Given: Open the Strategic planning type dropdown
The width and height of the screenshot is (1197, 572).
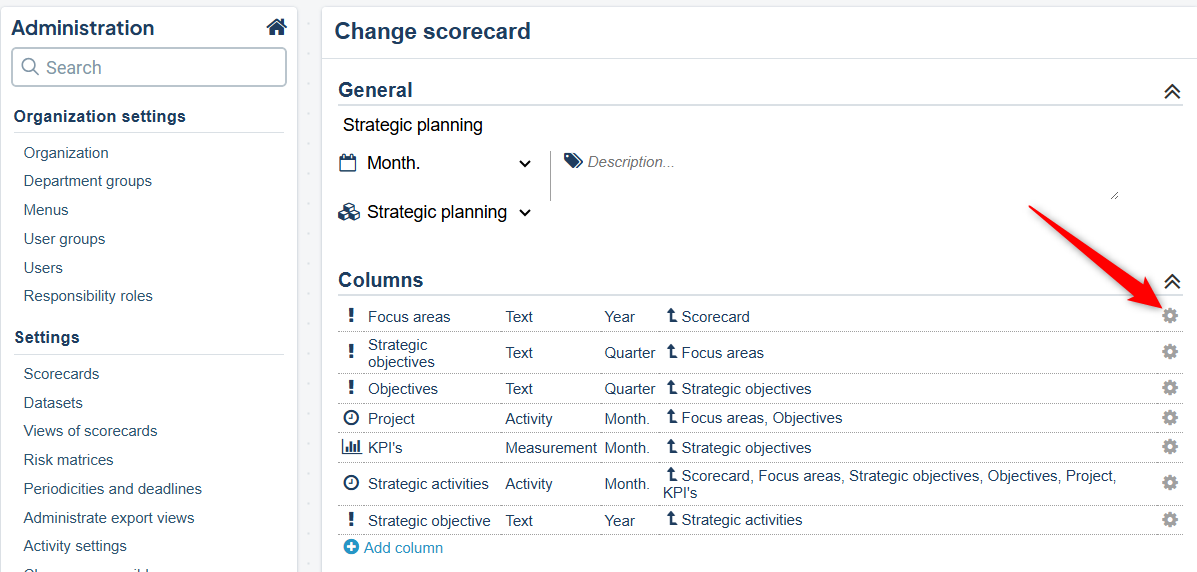Looking at the screenshot, I should point(436,212).
